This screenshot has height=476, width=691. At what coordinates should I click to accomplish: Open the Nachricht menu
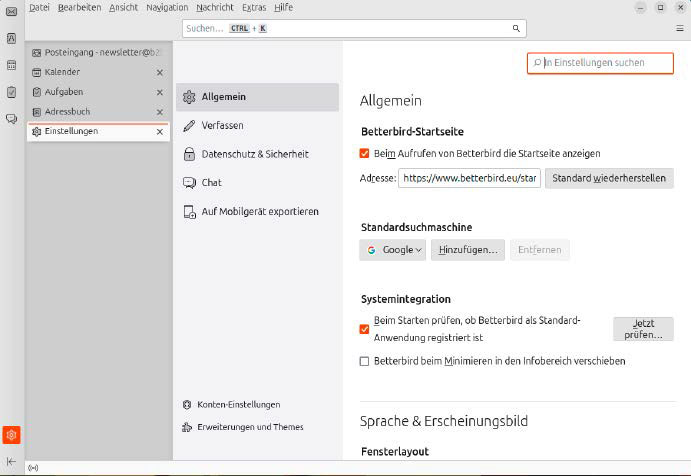pyautogui.click(x=215, y=7)
